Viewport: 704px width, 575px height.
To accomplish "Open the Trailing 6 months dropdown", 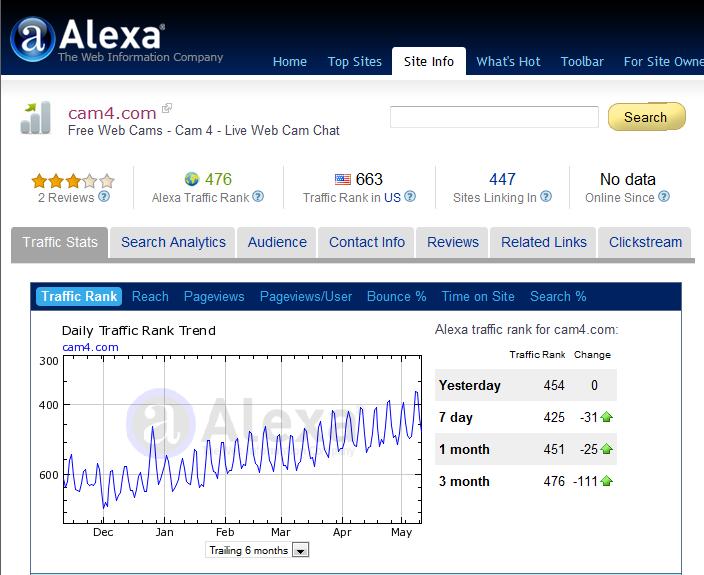I will click(300, 550).
